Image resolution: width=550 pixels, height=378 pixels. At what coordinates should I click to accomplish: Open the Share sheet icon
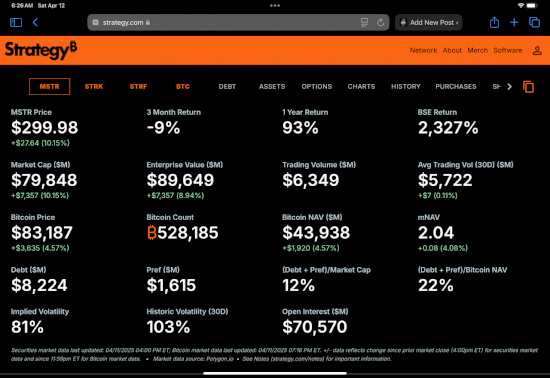494,22
